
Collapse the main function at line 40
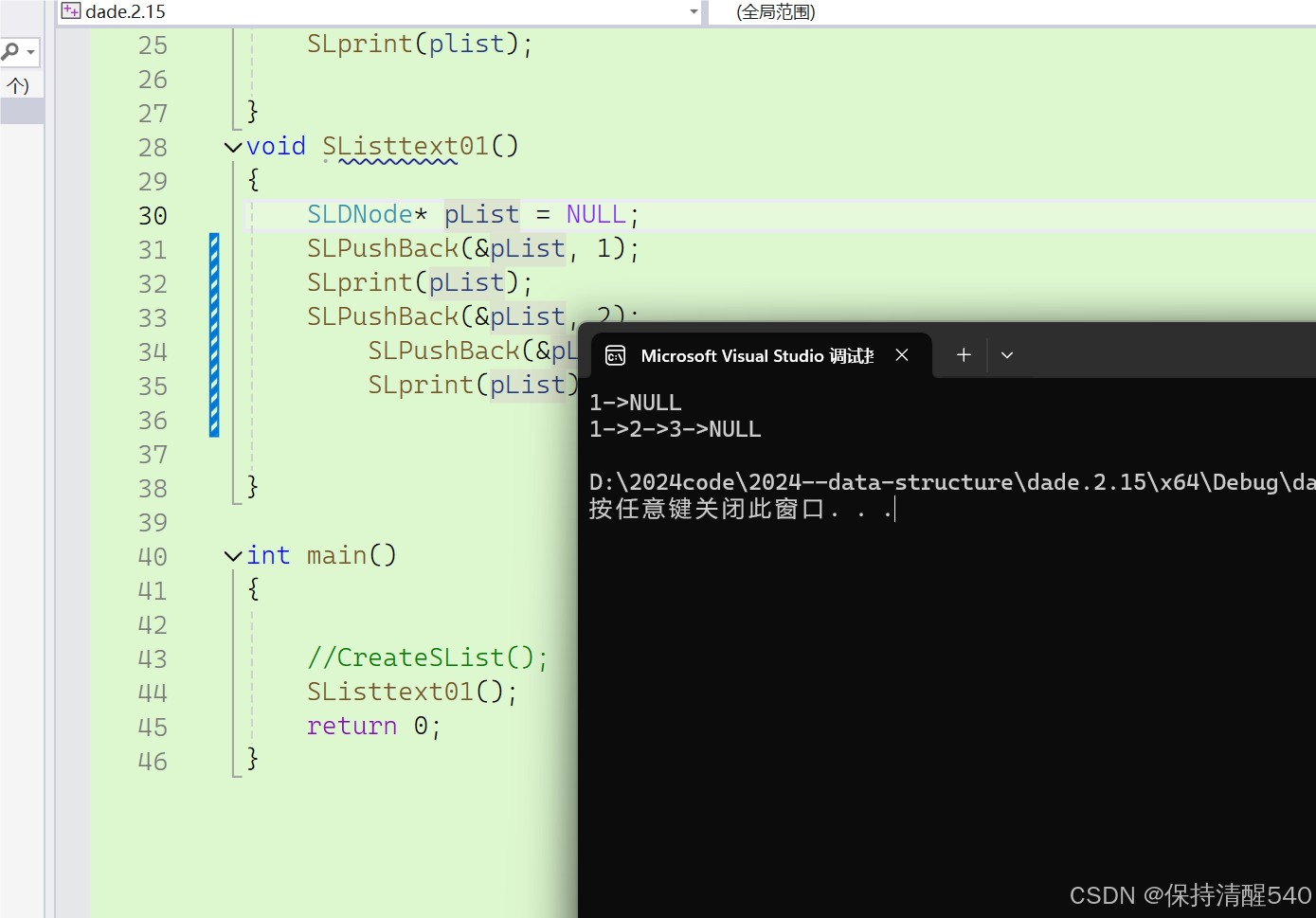pos(233,556)
